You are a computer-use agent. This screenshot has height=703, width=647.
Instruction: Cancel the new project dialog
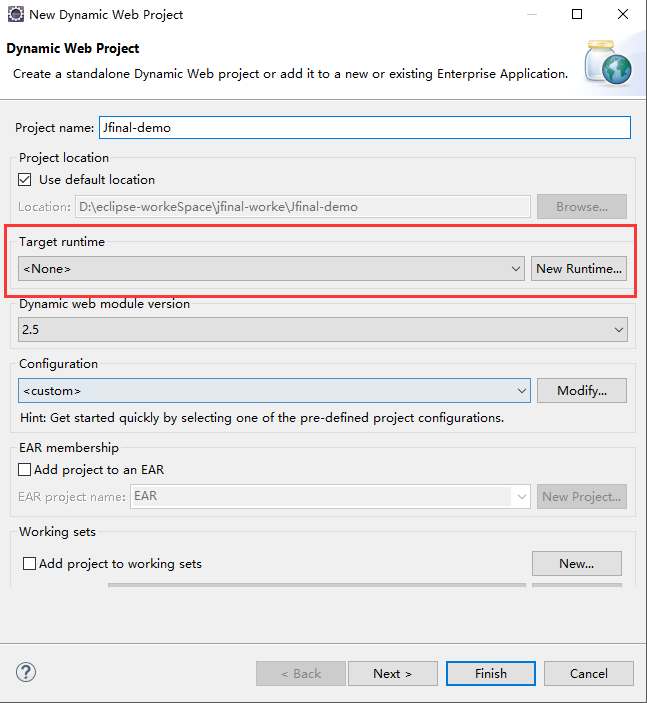tap(589, 673)
